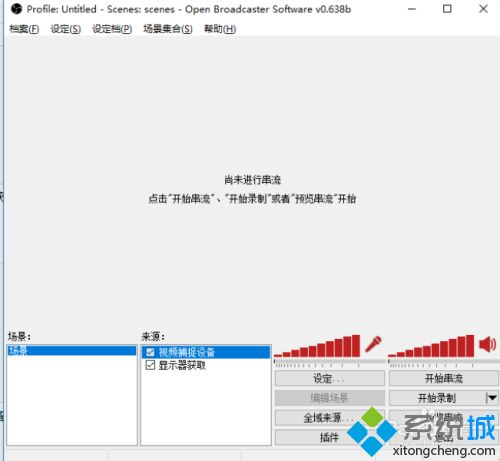Screen dimensions: 500x461
Task: Toggle the 视频捕捉设备 source checkbox
Action: coord(150,352)
